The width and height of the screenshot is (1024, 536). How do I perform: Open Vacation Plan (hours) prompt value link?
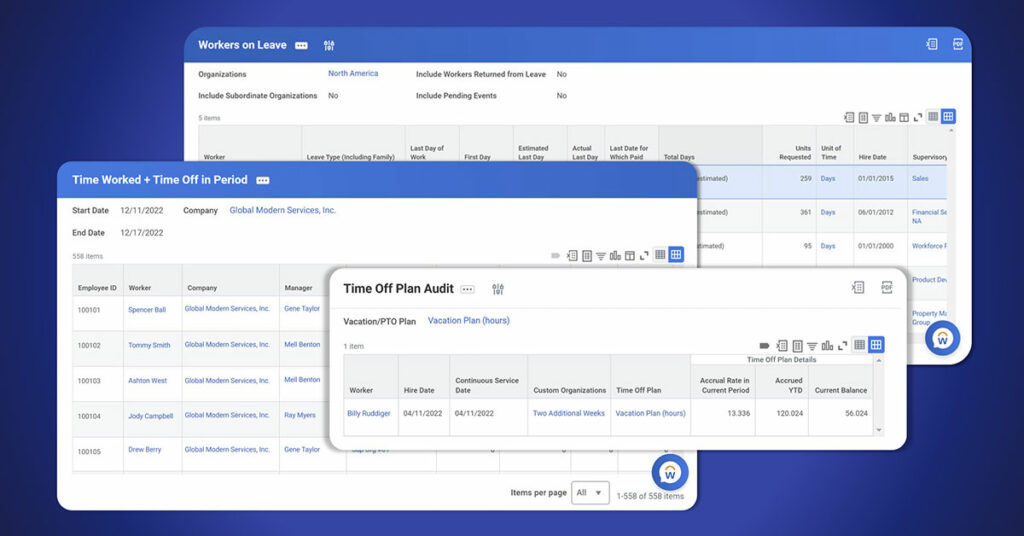468,321
